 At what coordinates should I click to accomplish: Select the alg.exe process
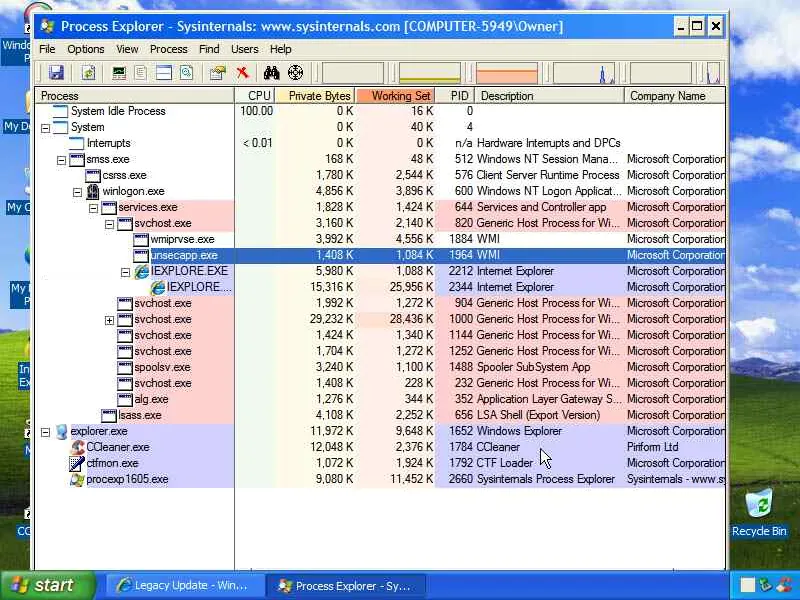coord(380,399)
